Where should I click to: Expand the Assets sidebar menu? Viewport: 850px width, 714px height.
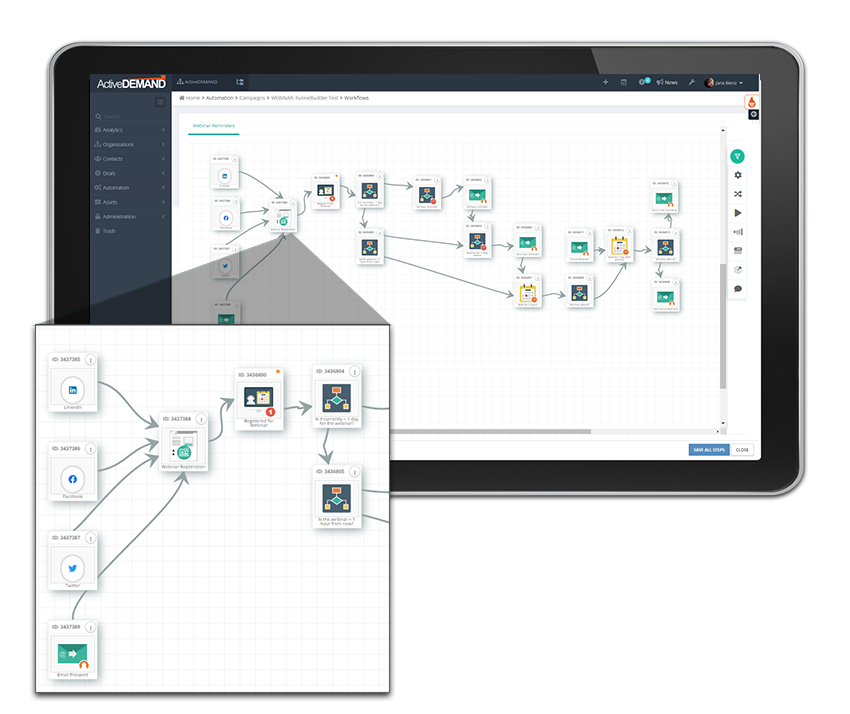pos(130,202)
